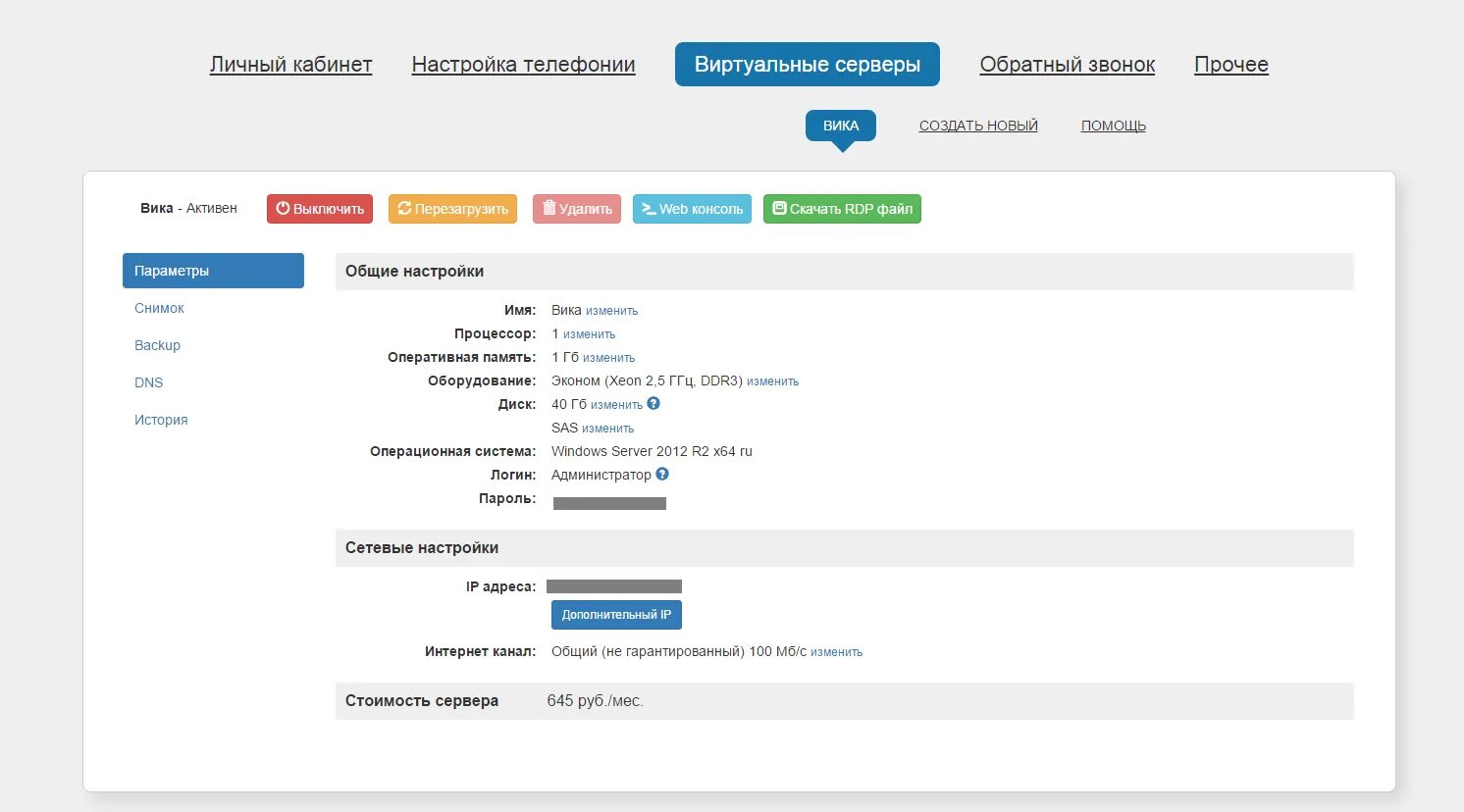Open the Обратный звонок menu item
Viewport: 1464px width, 812px height.
pos(1067,65)
